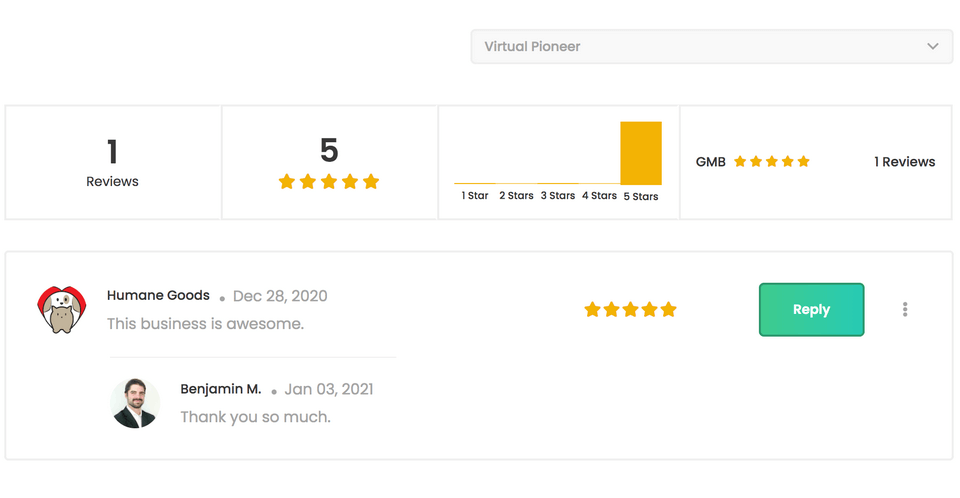This screenshot has width=960, height=498.
Task: Click the 'Thank you so much.' reply text
Action: pyautogui.click(x=255, y=417)
